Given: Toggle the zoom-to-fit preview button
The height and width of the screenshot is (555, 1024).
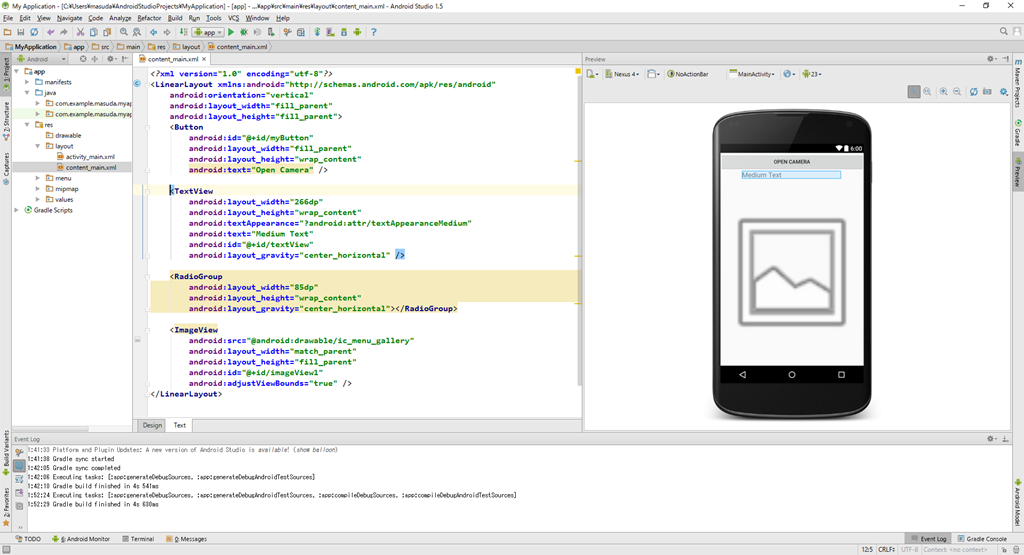Looking at the screenshot, I should (x=914, y=91).
